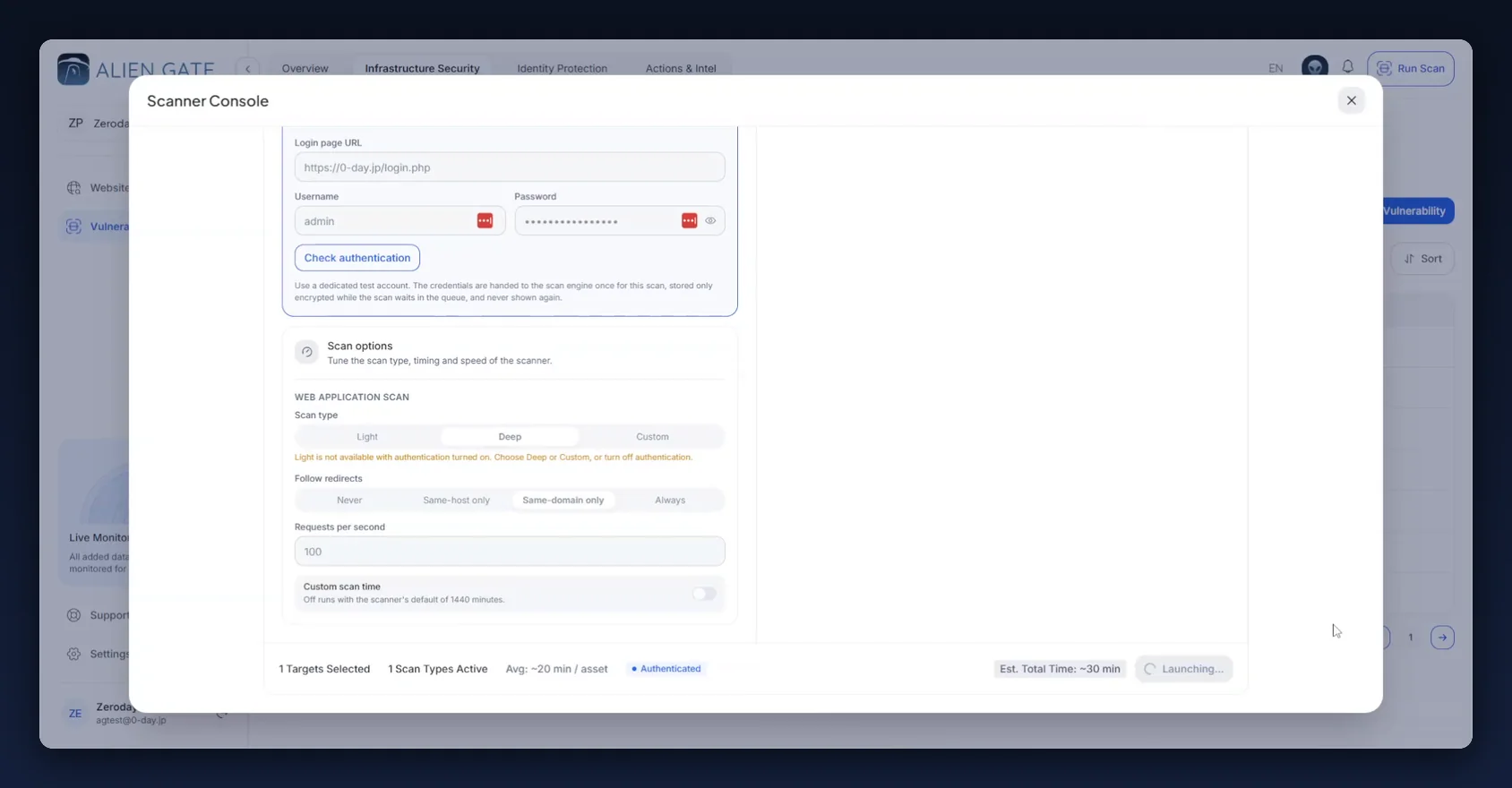Set Follow redirects to Same-domain only

563,501
